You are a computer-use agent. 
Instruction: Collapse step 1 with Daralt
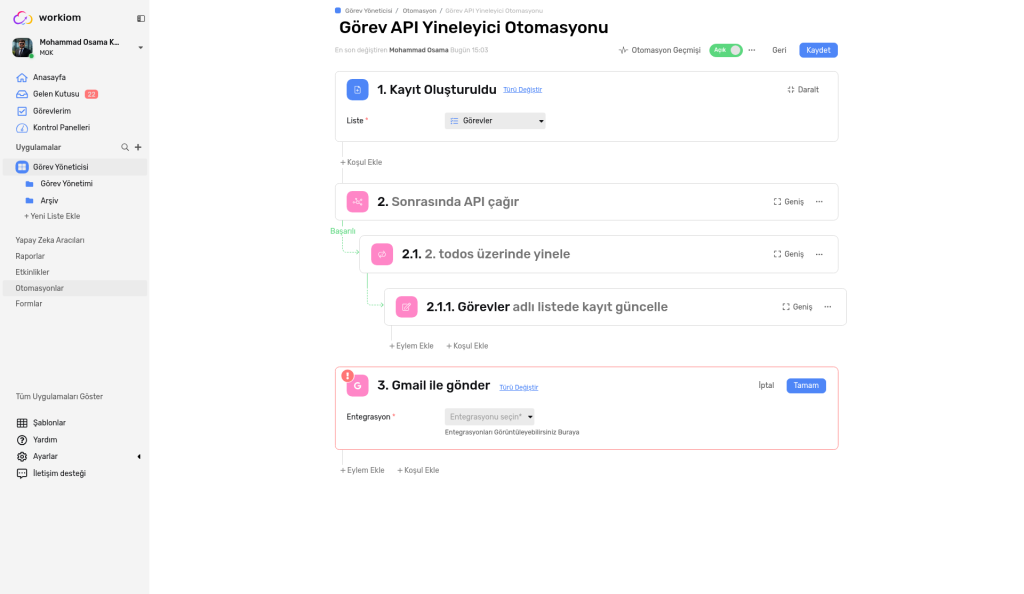(803, 90)
